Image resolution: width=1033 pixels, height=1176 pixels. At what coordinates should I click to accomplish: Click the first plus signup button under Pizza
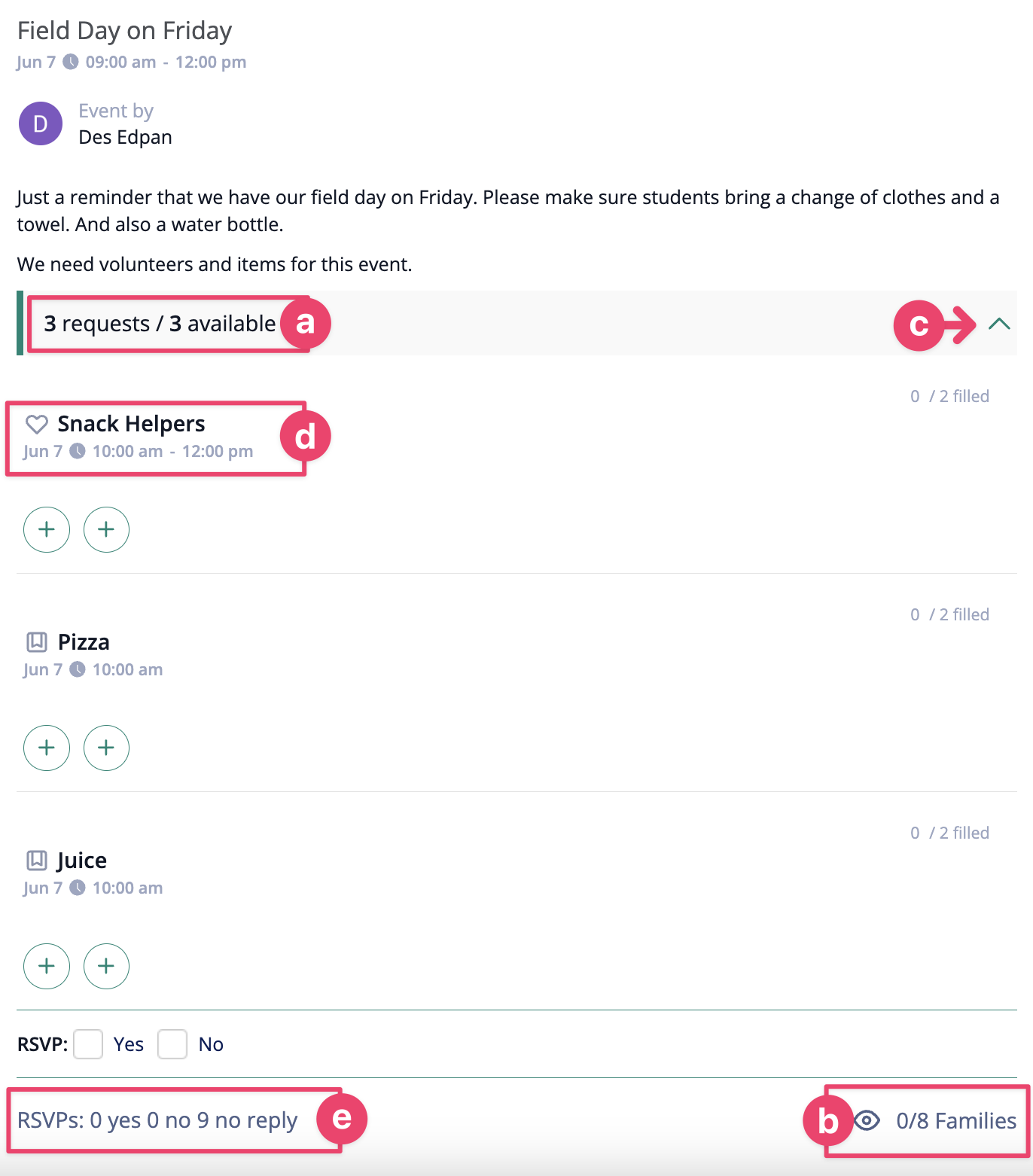click(47, 748)
